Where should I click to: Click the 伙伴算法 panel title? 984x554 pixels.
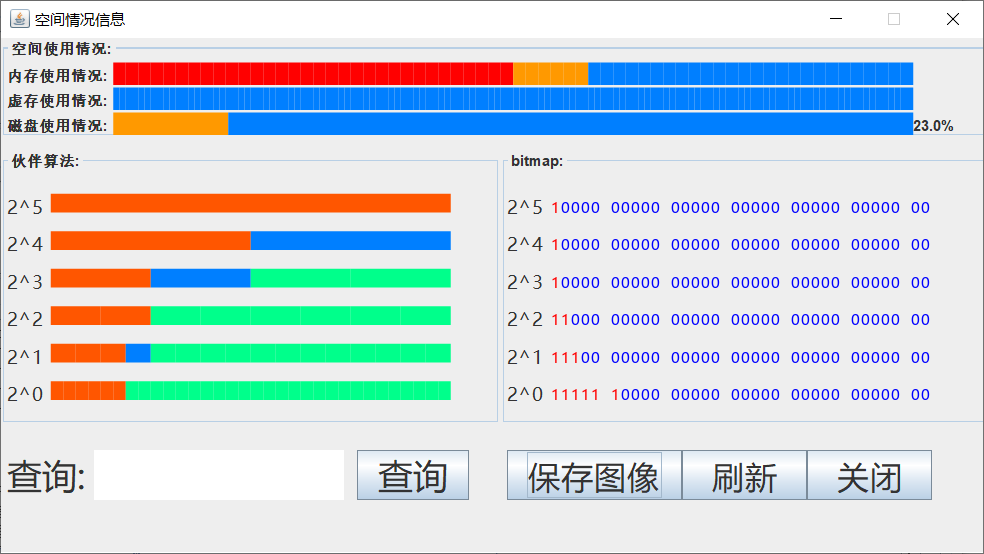pyautogui.click(x=45, y=161)
